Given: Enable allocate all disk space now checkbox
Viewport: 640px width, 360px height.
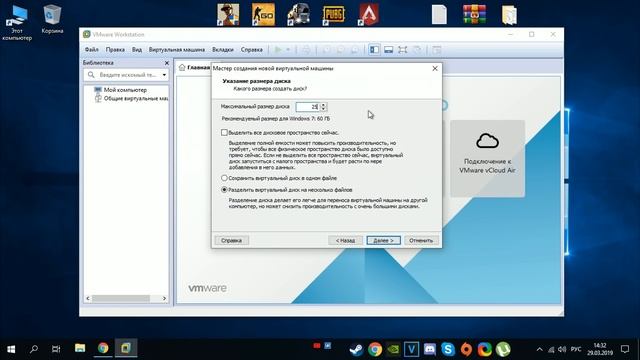Looking at the screenshot, I should tap(224, 133).
